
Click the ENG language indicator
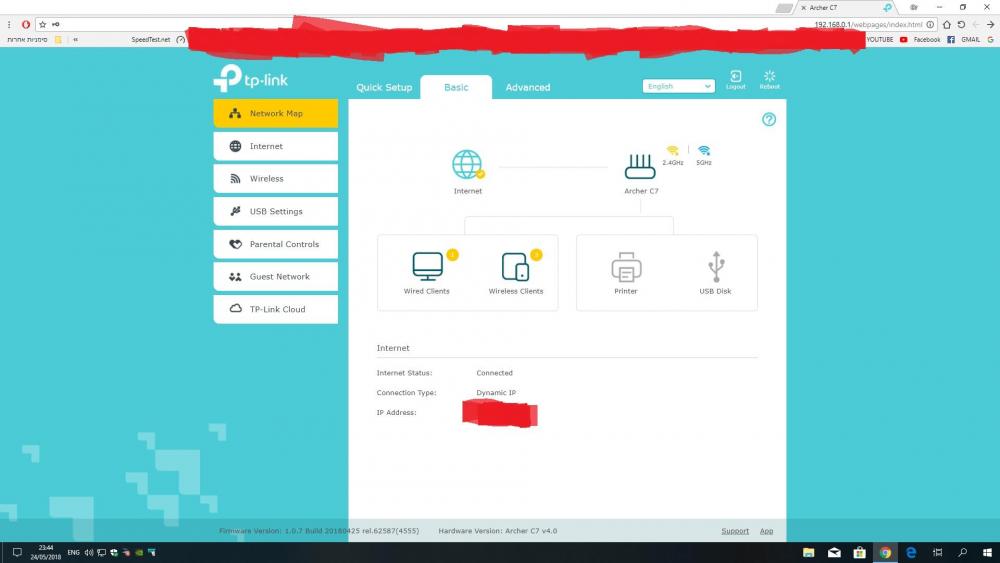point(73,552)
